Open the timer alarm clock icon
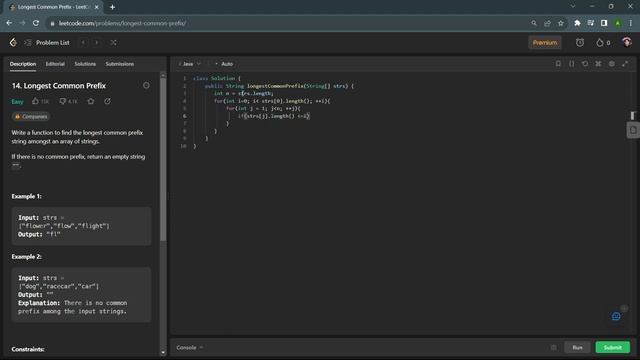This screenshot has width=640, height=360. click(x=580, y=42)
